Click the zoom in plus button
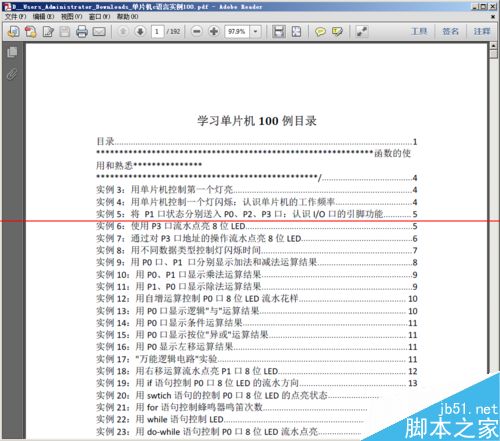This screenshot has height=441, width=500. 214,32
